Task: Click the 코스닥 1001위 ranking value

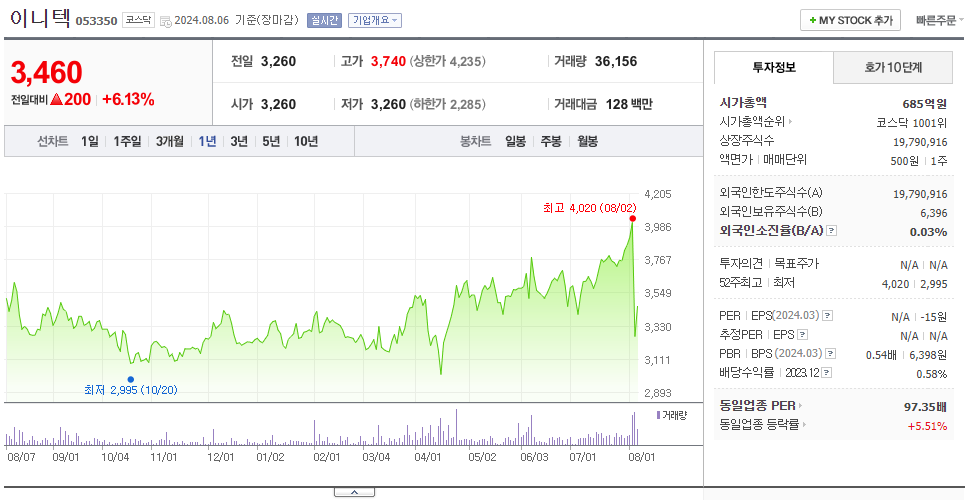Action: pos(912,122)
